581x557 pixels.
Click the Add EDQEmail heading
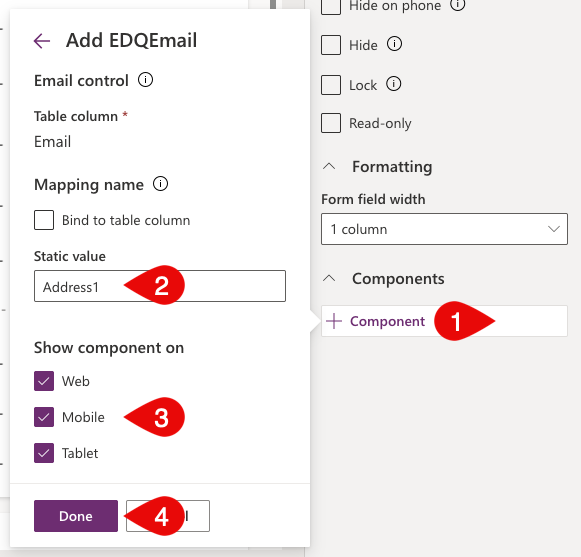click(x=132, y=40)
